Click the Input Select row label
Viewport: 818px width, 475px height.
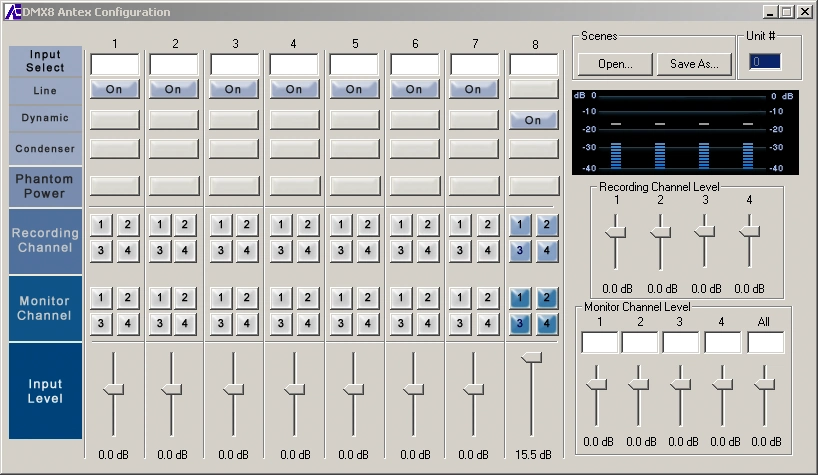click(x=45, y=61)
